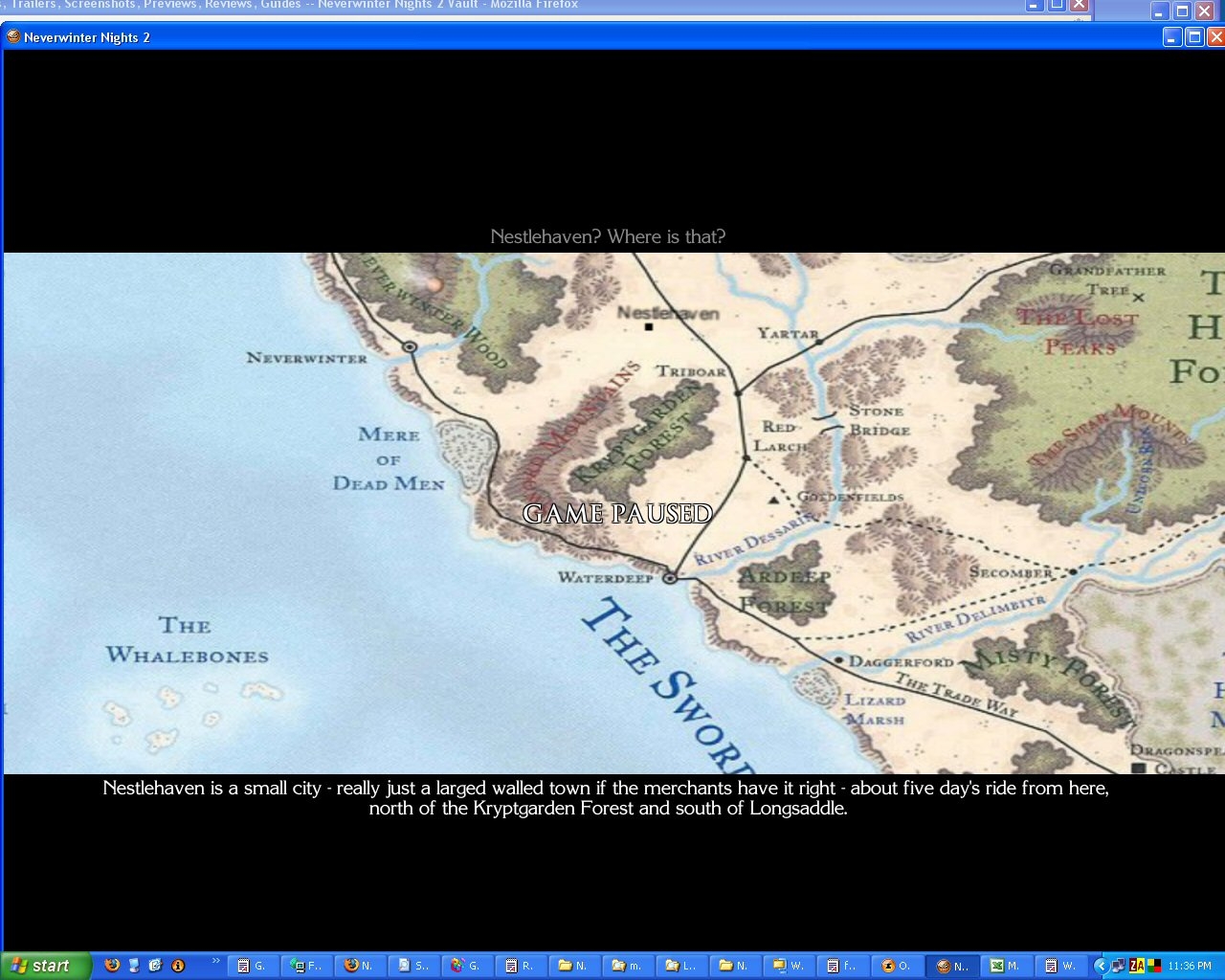Viewport: 1225px width, 980px height.
Task: Open the Windows Start menu
Action: pyautogui.click(x=45, y=966)
